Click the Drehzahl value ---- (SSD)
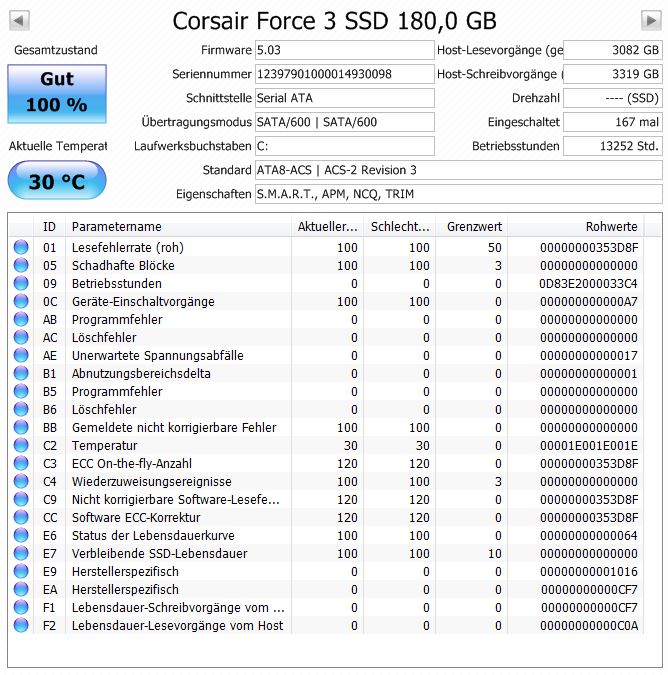 point(613,98)
